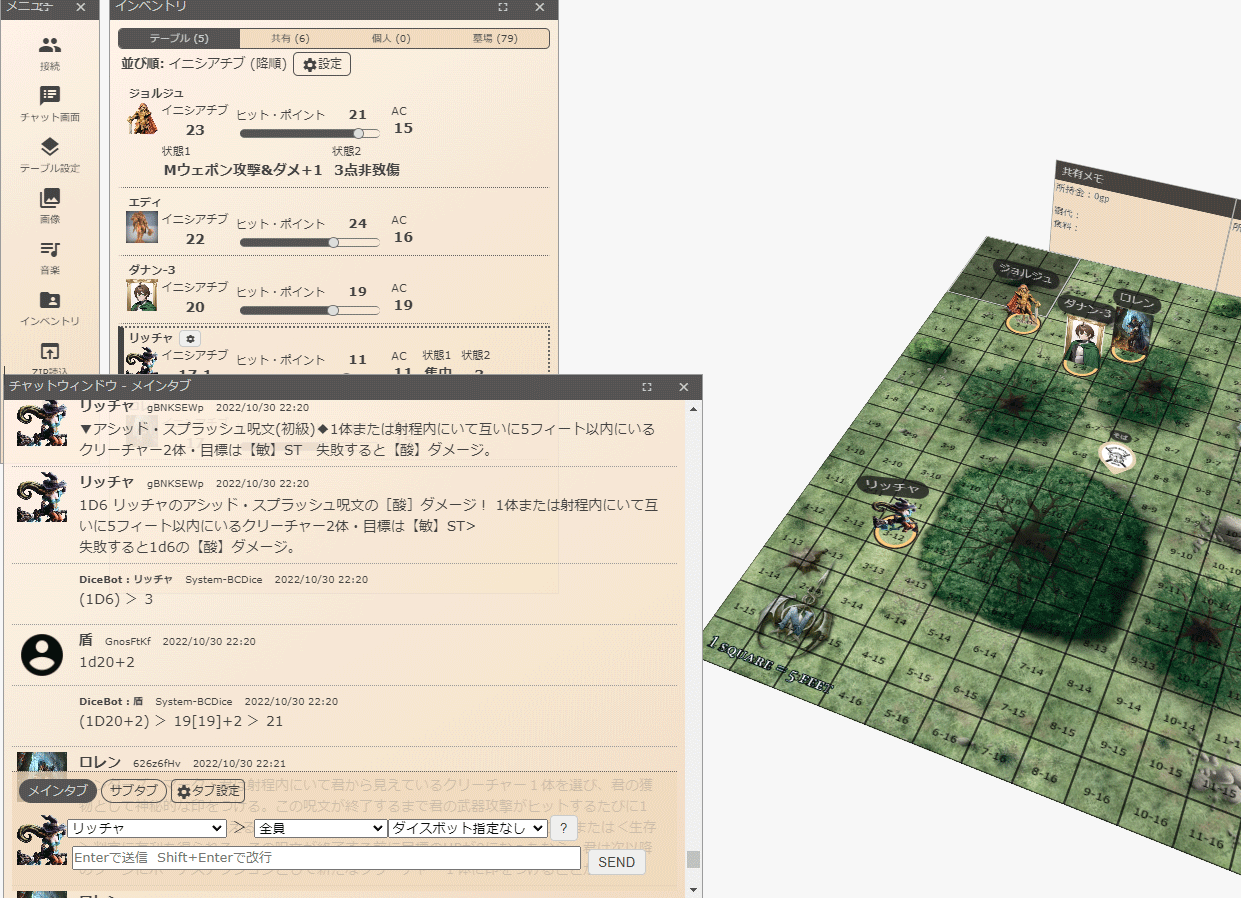The image size is (1241, 898).
Task: Select the メインタブ chat tab
Action: pyautogui.click(x=57, y=791)
